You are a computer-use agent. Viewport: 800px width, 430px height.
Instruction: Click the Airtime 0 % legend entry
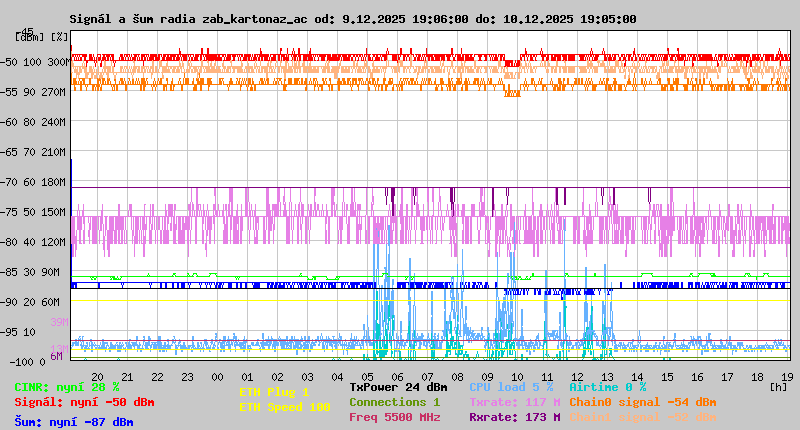click(x=607, y=387)
